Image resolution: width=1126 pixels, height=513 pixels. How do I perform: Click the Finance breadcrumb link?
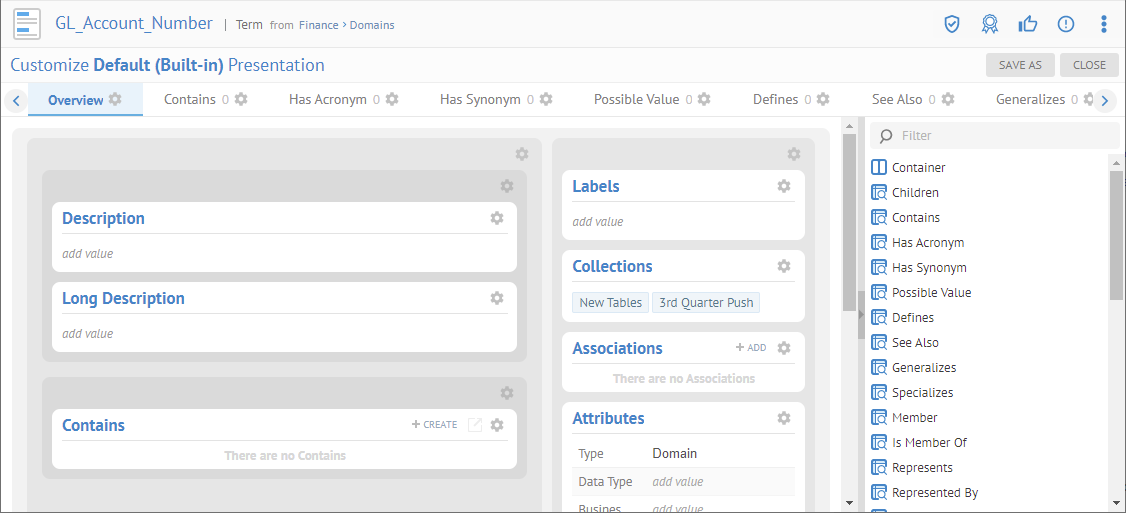(x=319, y=25)
